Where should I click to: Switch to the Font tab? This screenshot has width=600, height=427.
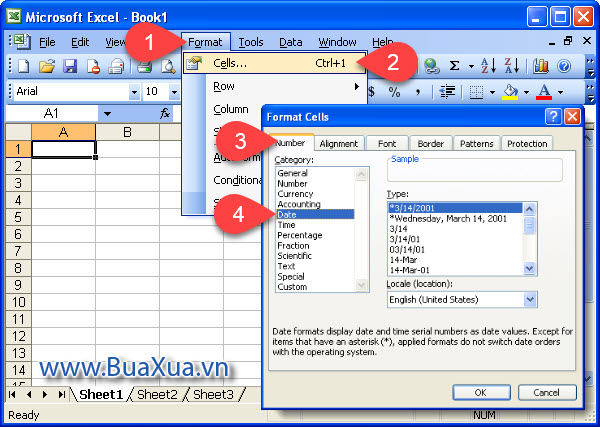387,143
